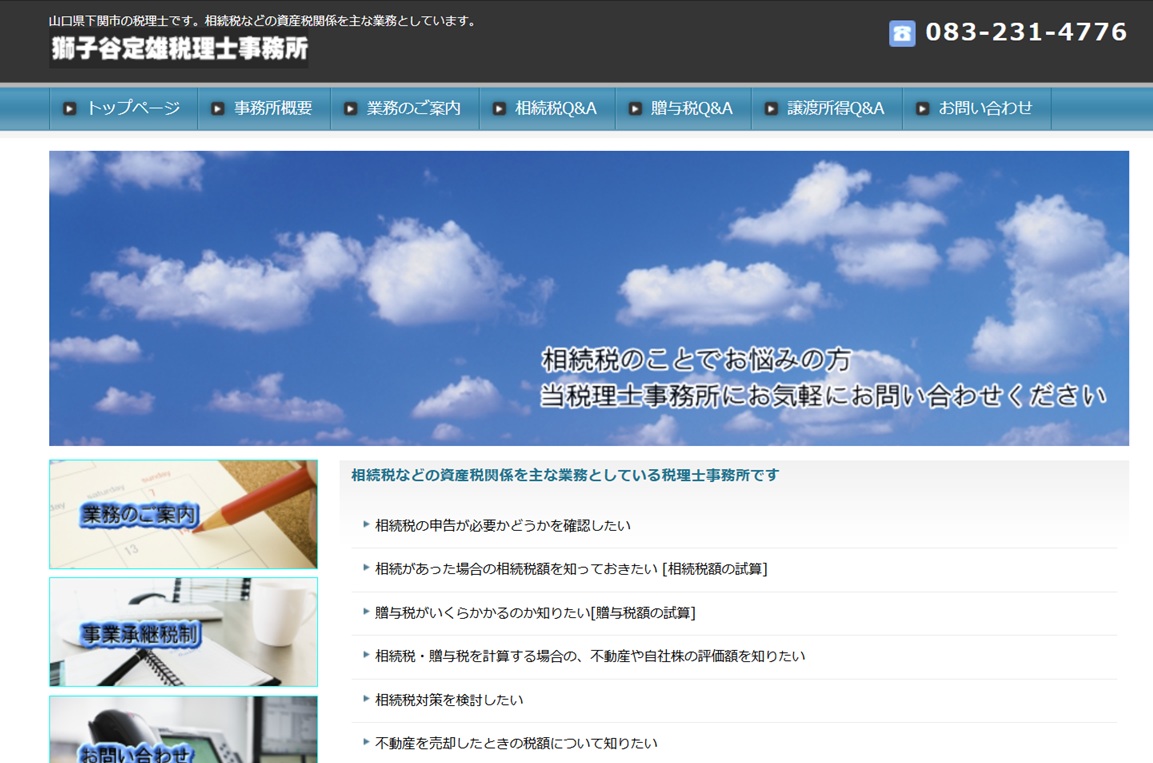Open the お問い合わせ telephone banner thumbnail
The image size is (1153, 763).
(183, 729)
